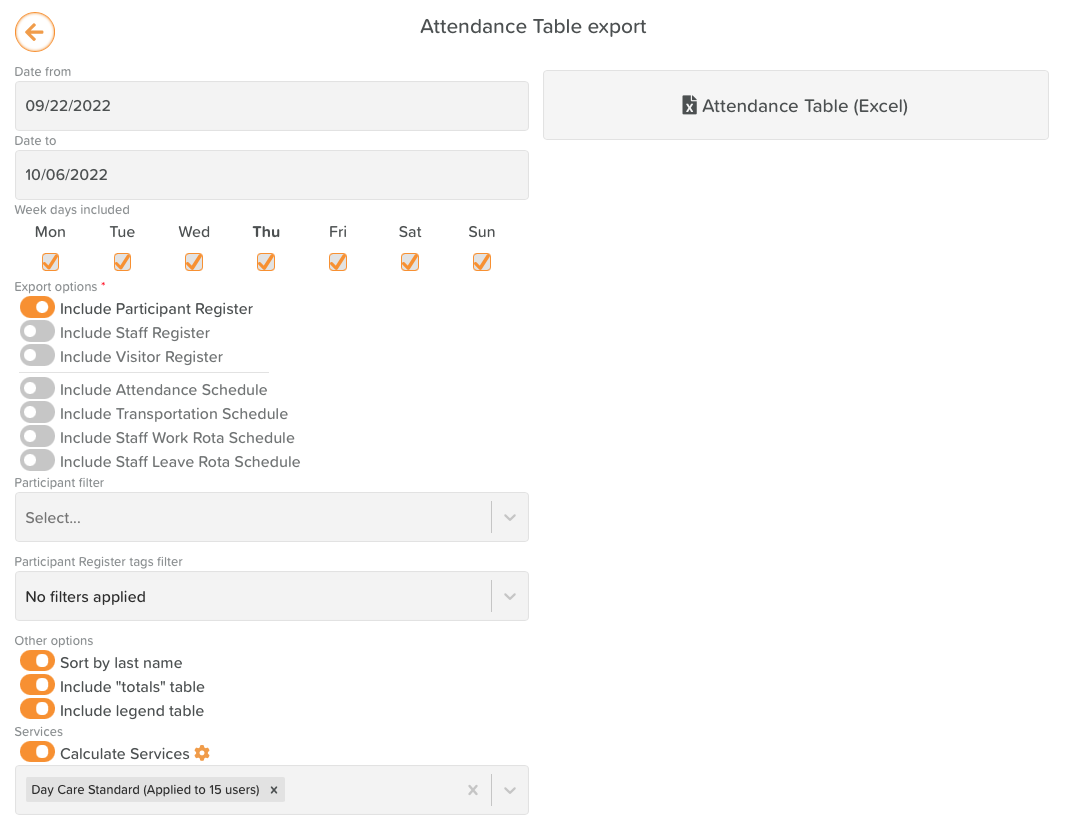Screen dimensions: 1066x828
Task: Toggle Calculate Services switch off
Action: (37, 753)
